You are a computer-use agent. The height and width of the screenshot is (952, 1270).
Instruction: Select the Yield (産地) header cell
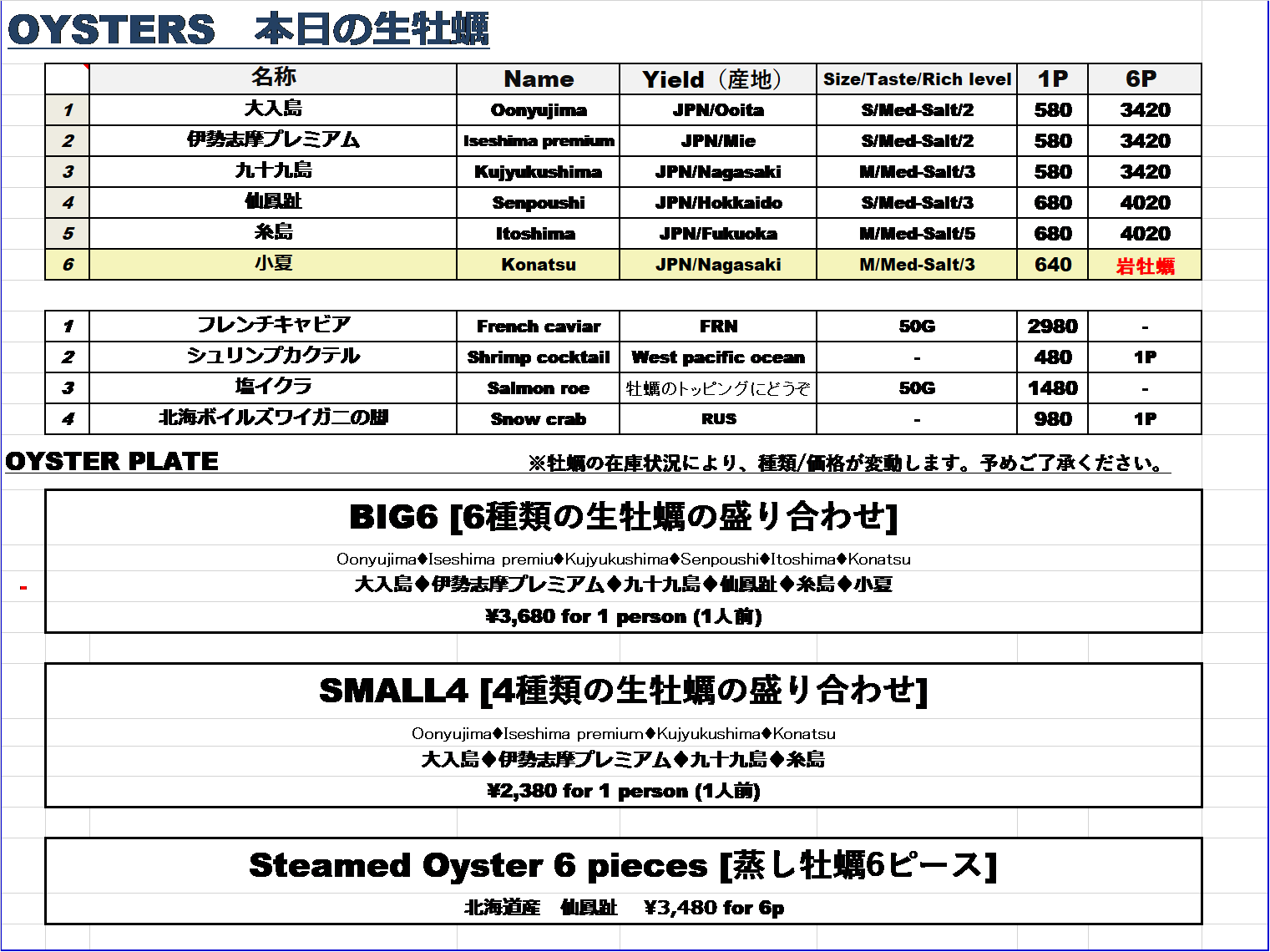click(x=718, y=79)
